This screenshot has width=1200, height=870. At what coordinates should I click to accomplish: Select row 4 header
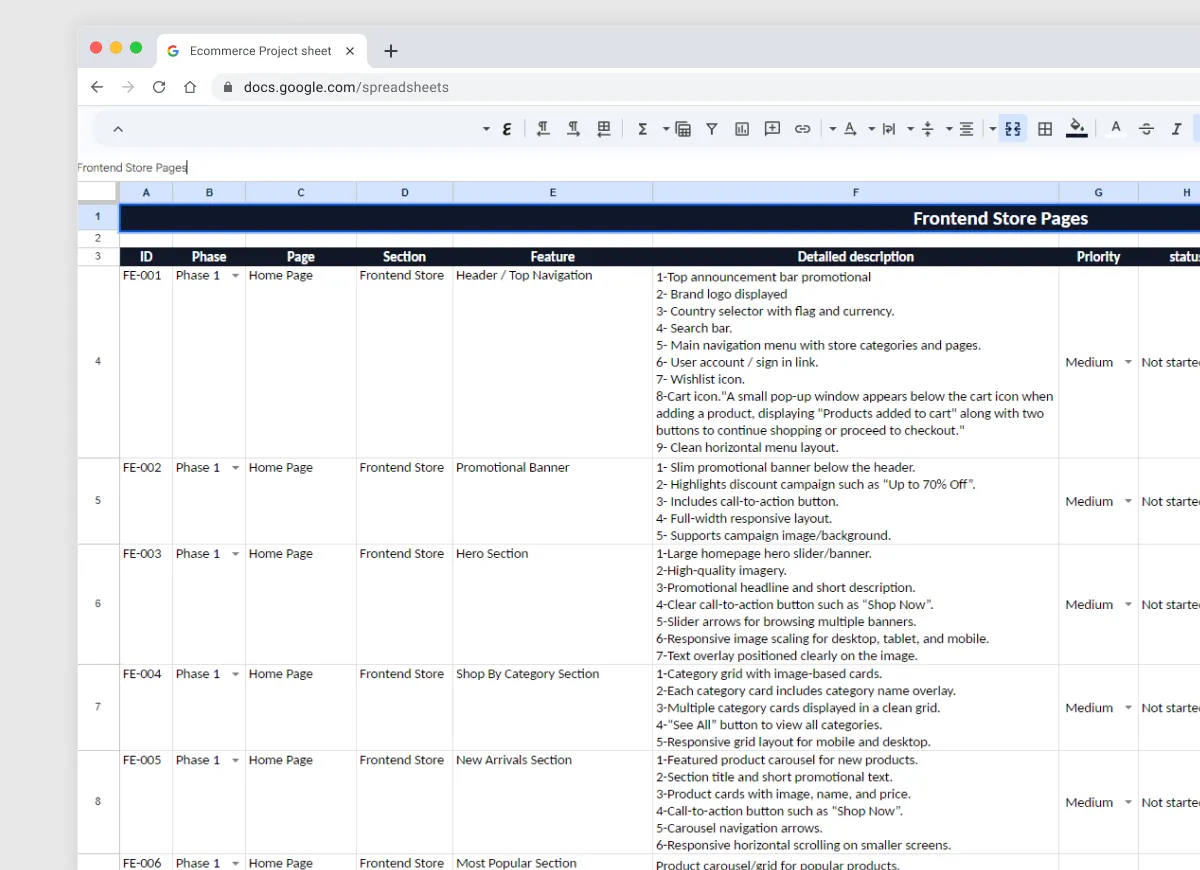[98, 361]
